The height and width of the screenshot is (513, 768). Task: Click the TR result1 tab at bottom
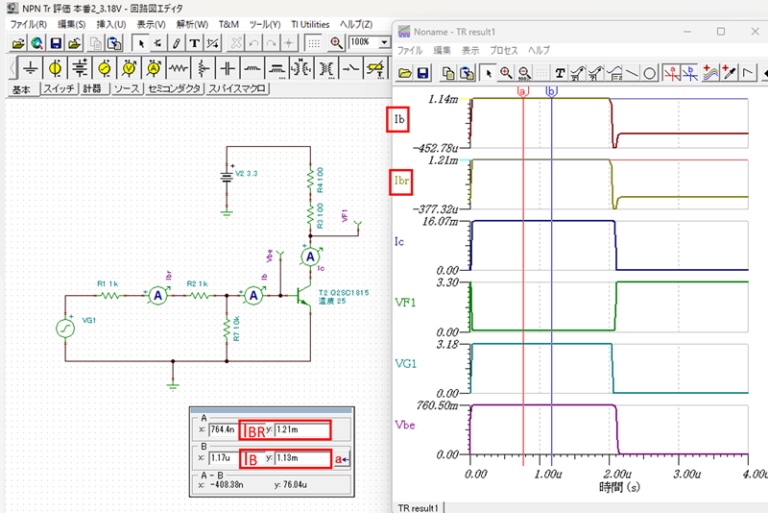click(x=418, y=507)
